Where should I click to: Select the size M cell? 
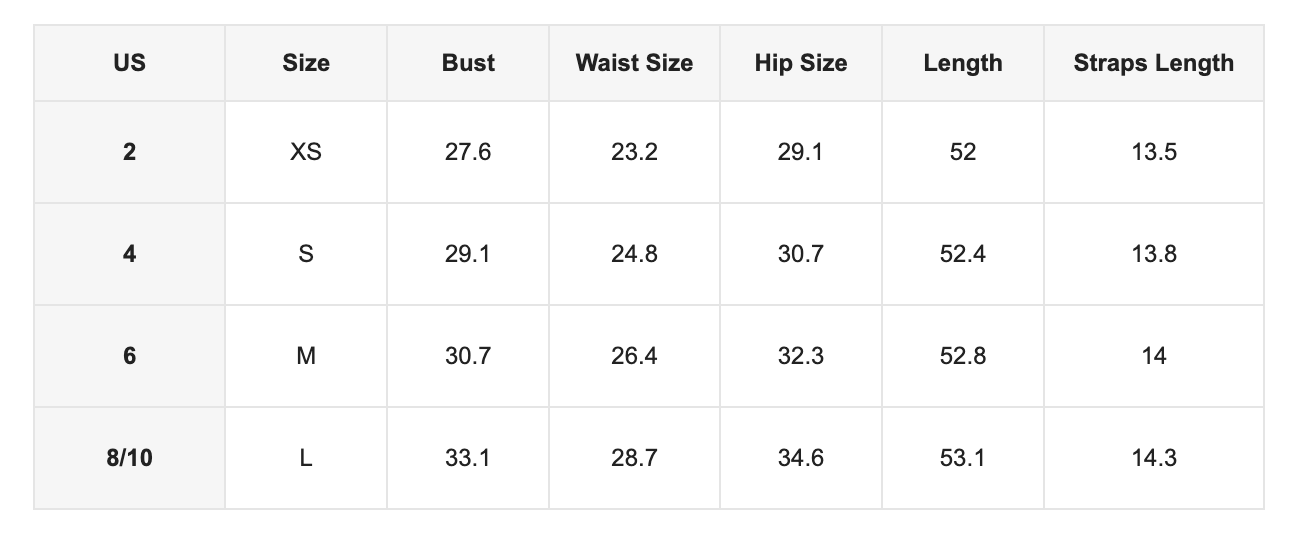click(306, 356)
